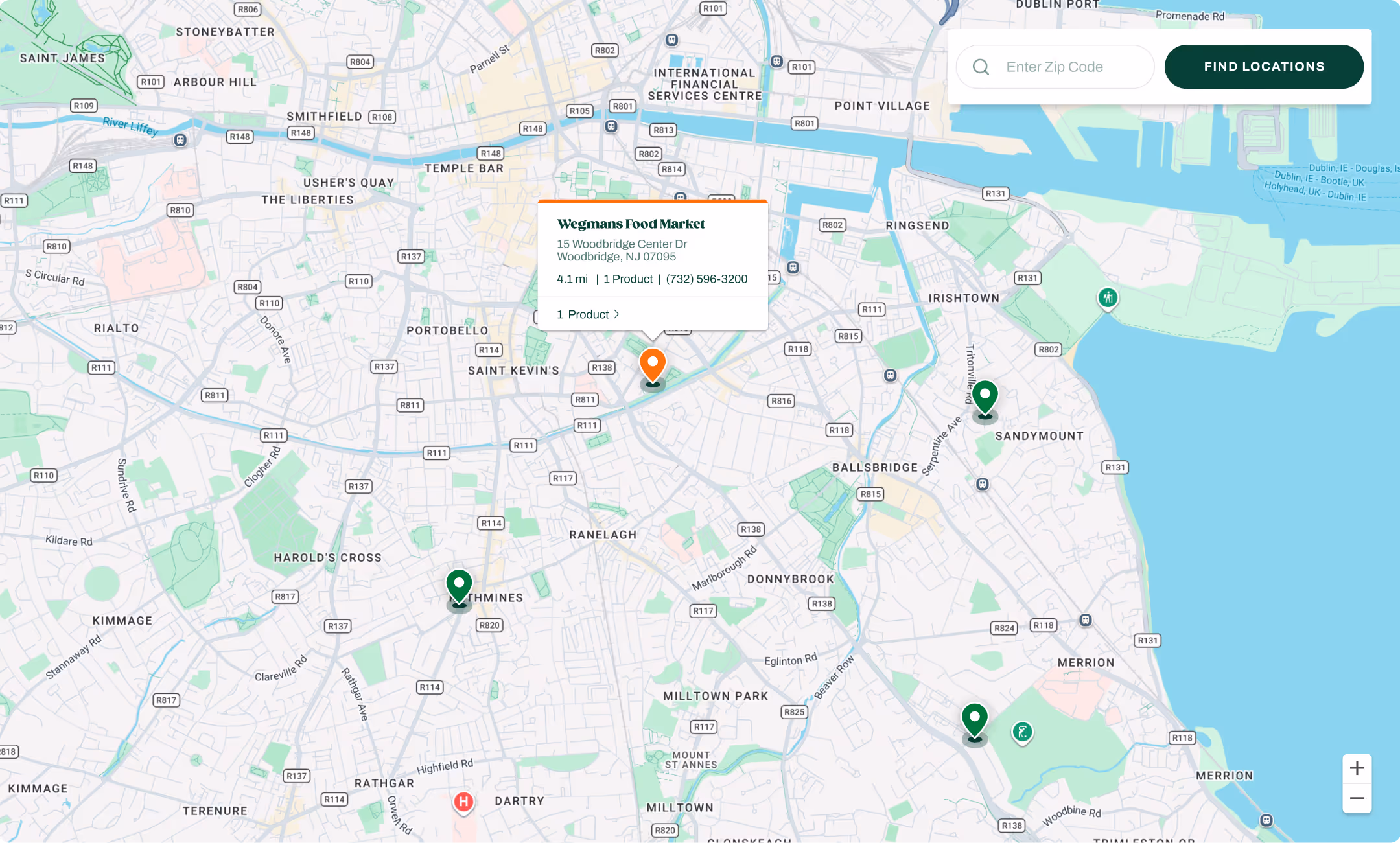The height and width of the screenshot is (843, 1400).
Task: Click the SANDYMOUNT map label
Action: click(1040, 436)
